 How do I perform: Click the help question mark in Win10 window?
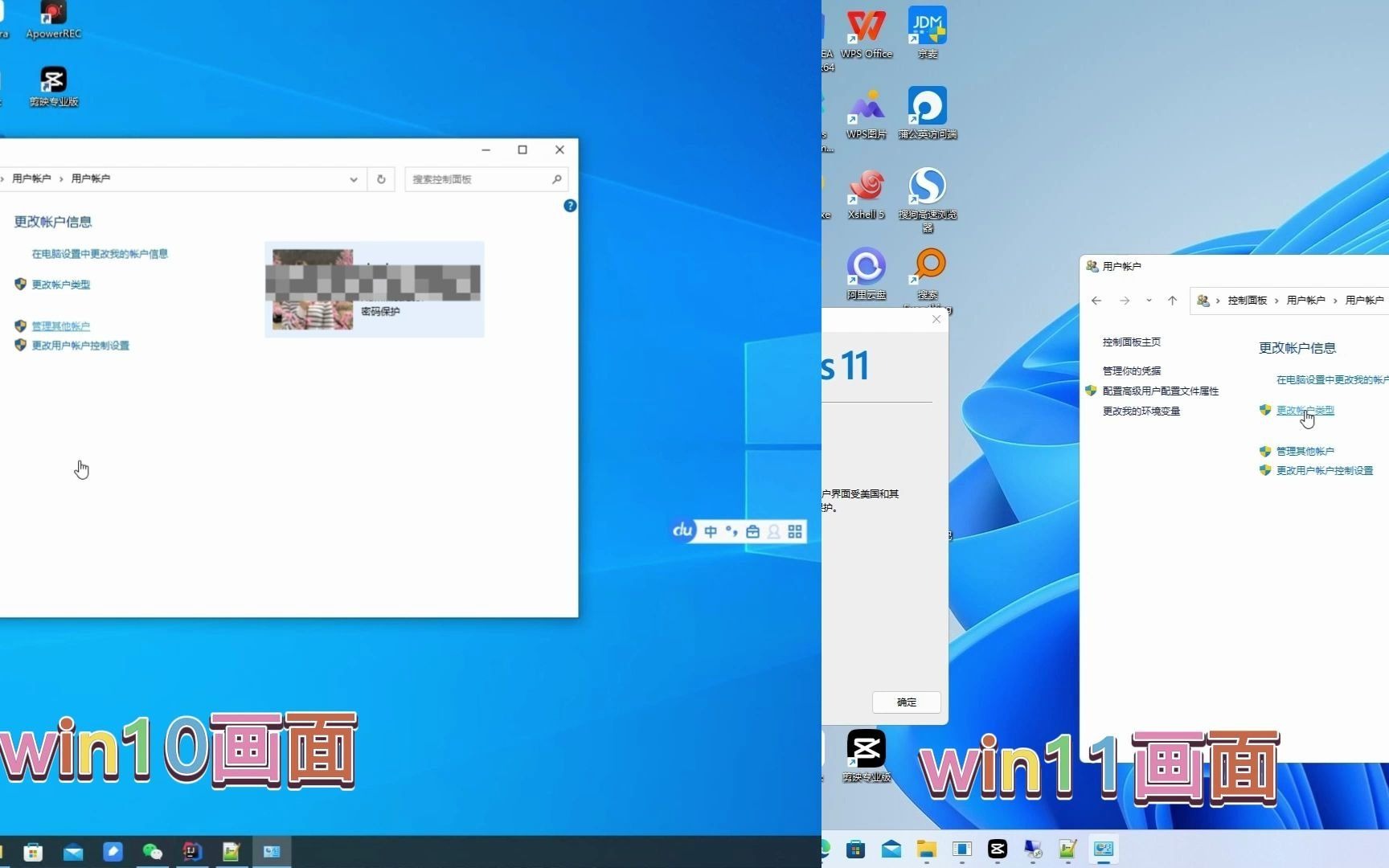pyautogui.click(x=570, y=206)
